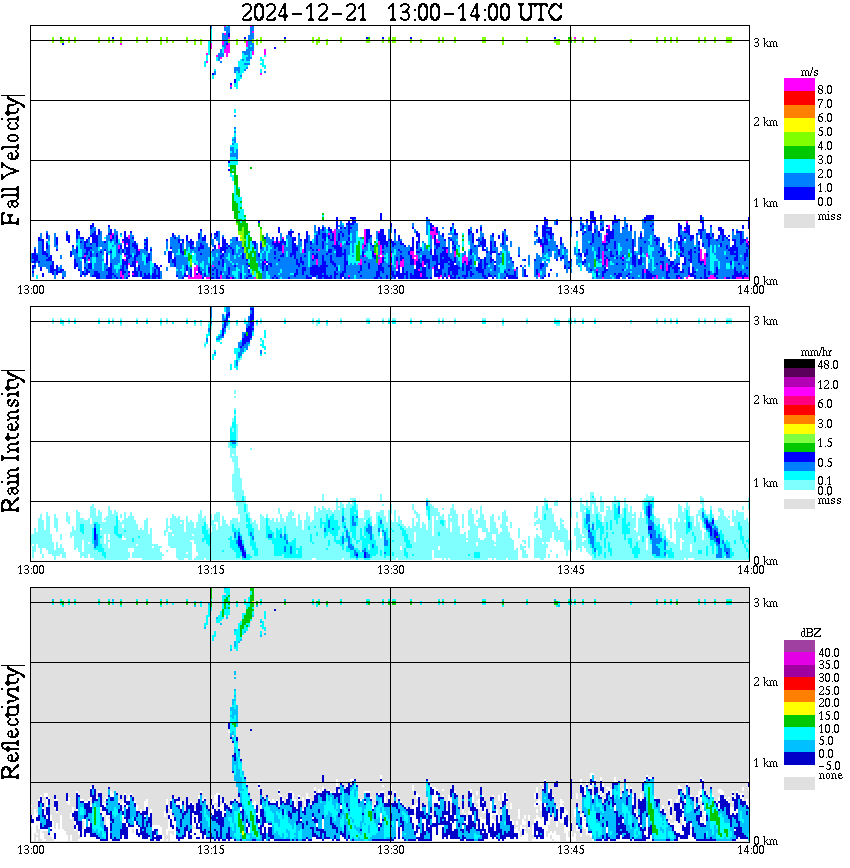850x868 pixels.
Task: Click the title "2024-12-21 13:00-14:00 UTC"
Action: [x=401, y=12]
